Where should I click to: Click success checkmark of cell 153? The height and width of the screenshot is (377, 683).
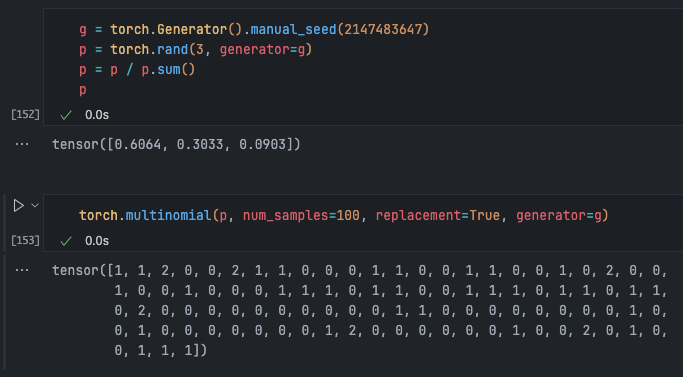(x=66, y=241)
